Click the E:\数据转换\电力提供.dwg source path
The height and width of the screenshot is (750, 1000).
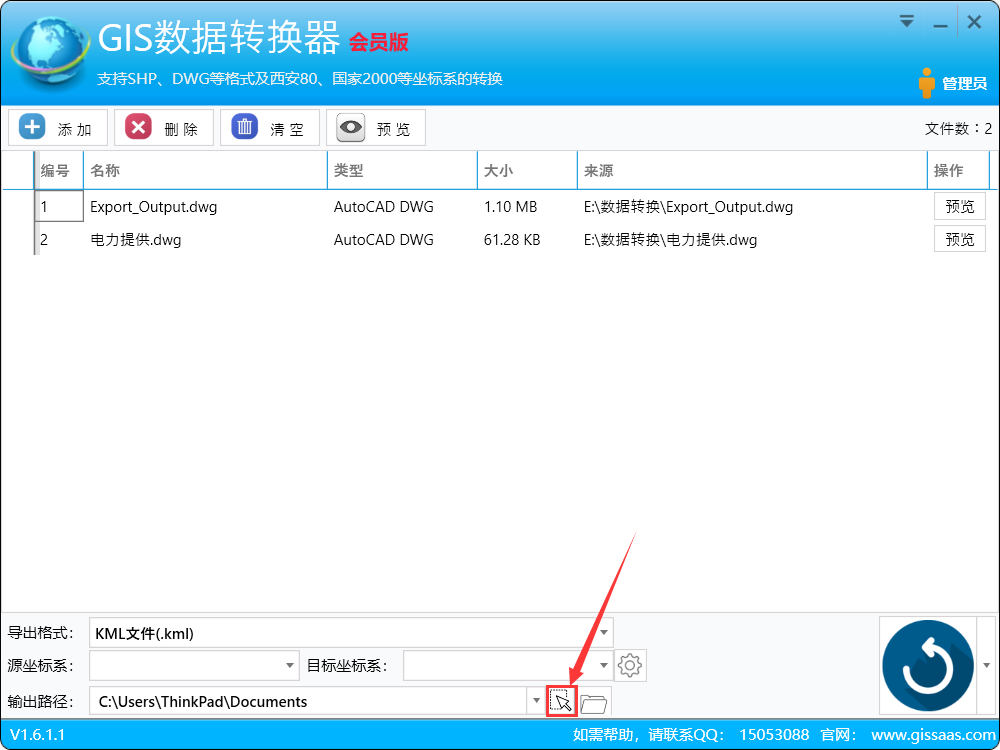point(670,240)
